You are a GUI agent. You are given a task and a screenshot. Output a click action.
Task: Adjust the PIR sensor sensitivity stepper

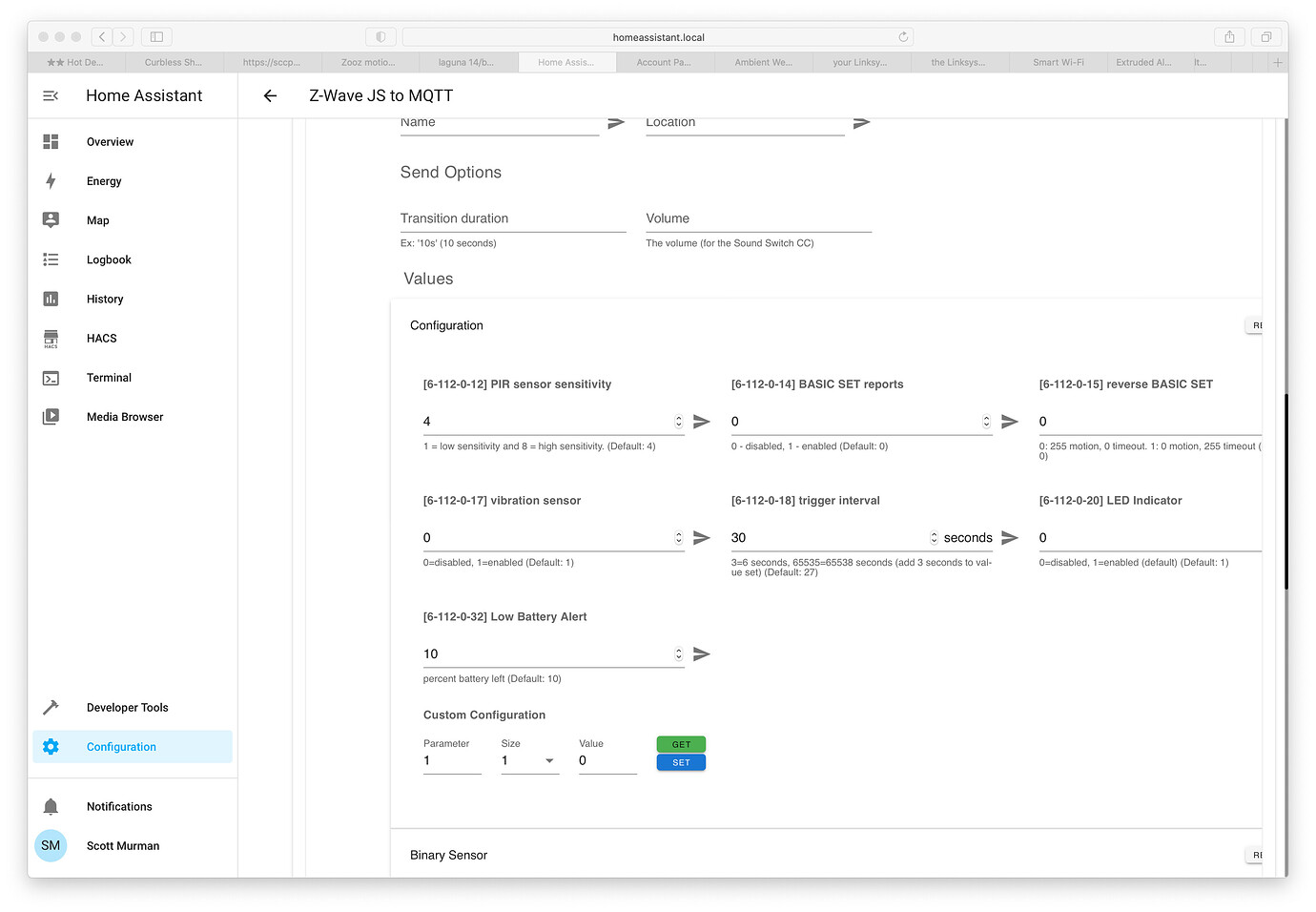pos(679,422)
